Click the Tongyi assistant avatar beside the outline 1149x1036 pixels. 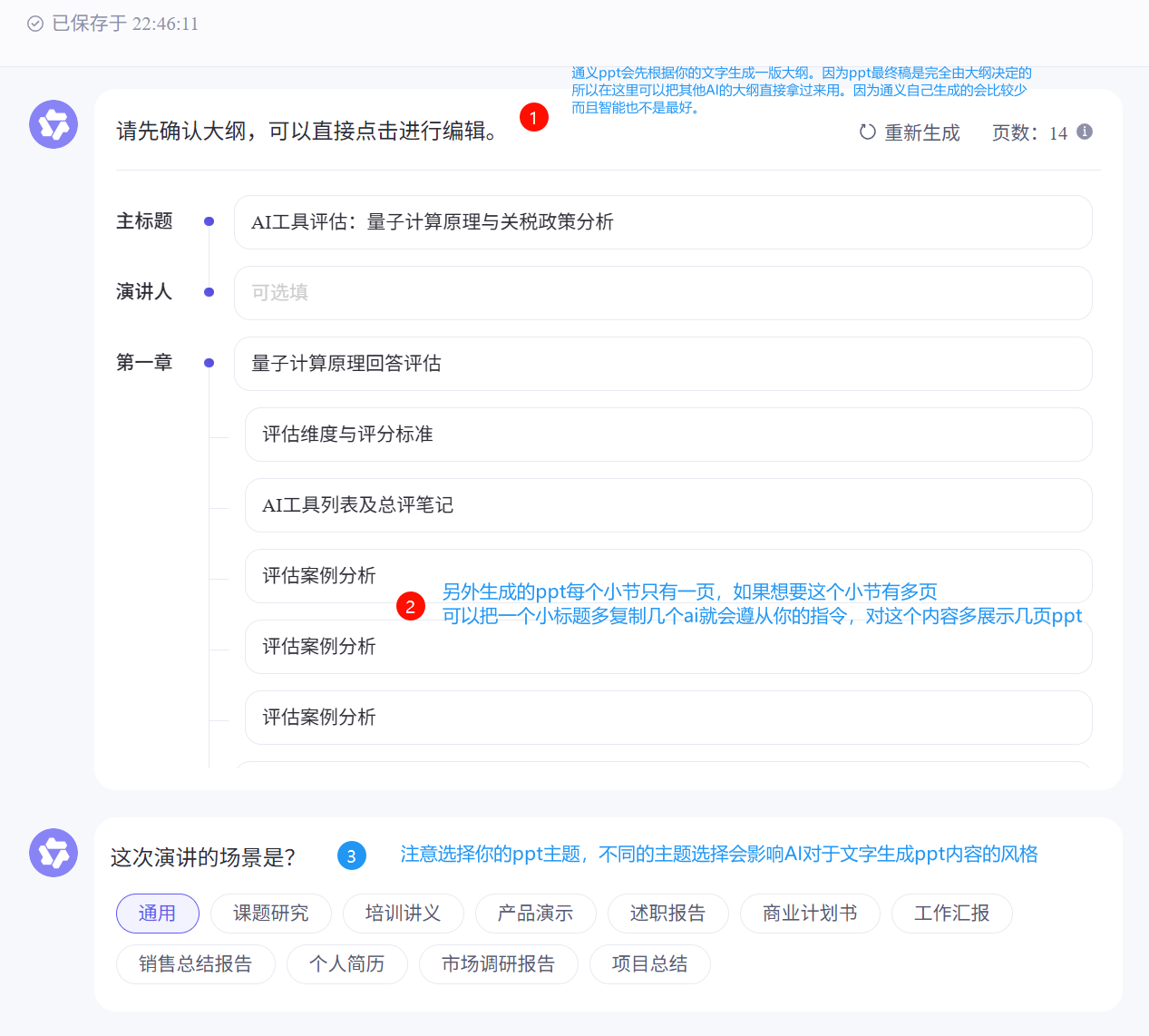coord(53,123)
